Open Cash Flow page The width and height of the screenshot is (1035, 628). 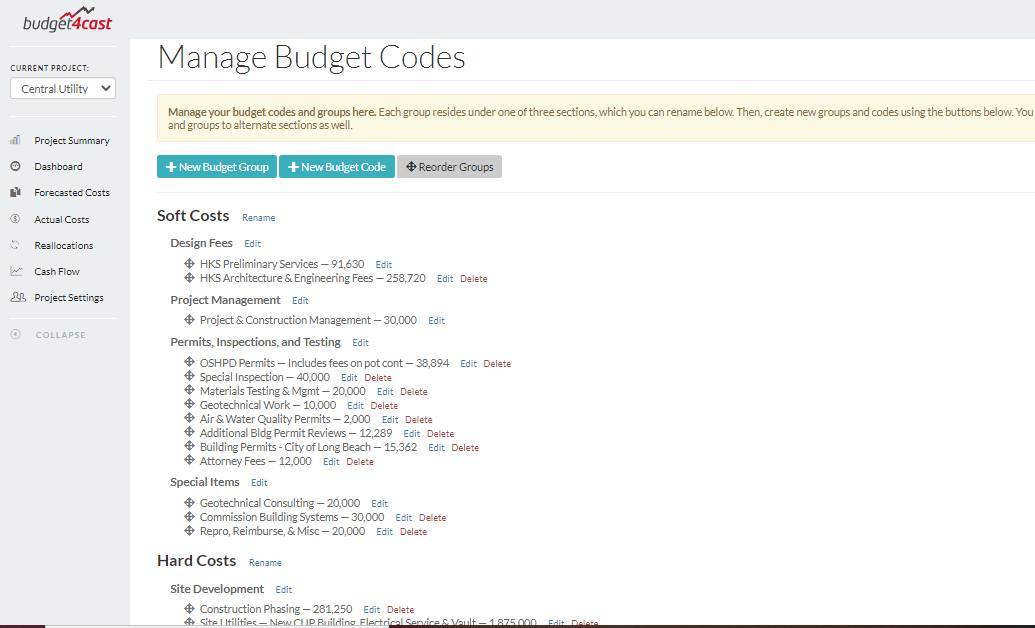(57, 271)
